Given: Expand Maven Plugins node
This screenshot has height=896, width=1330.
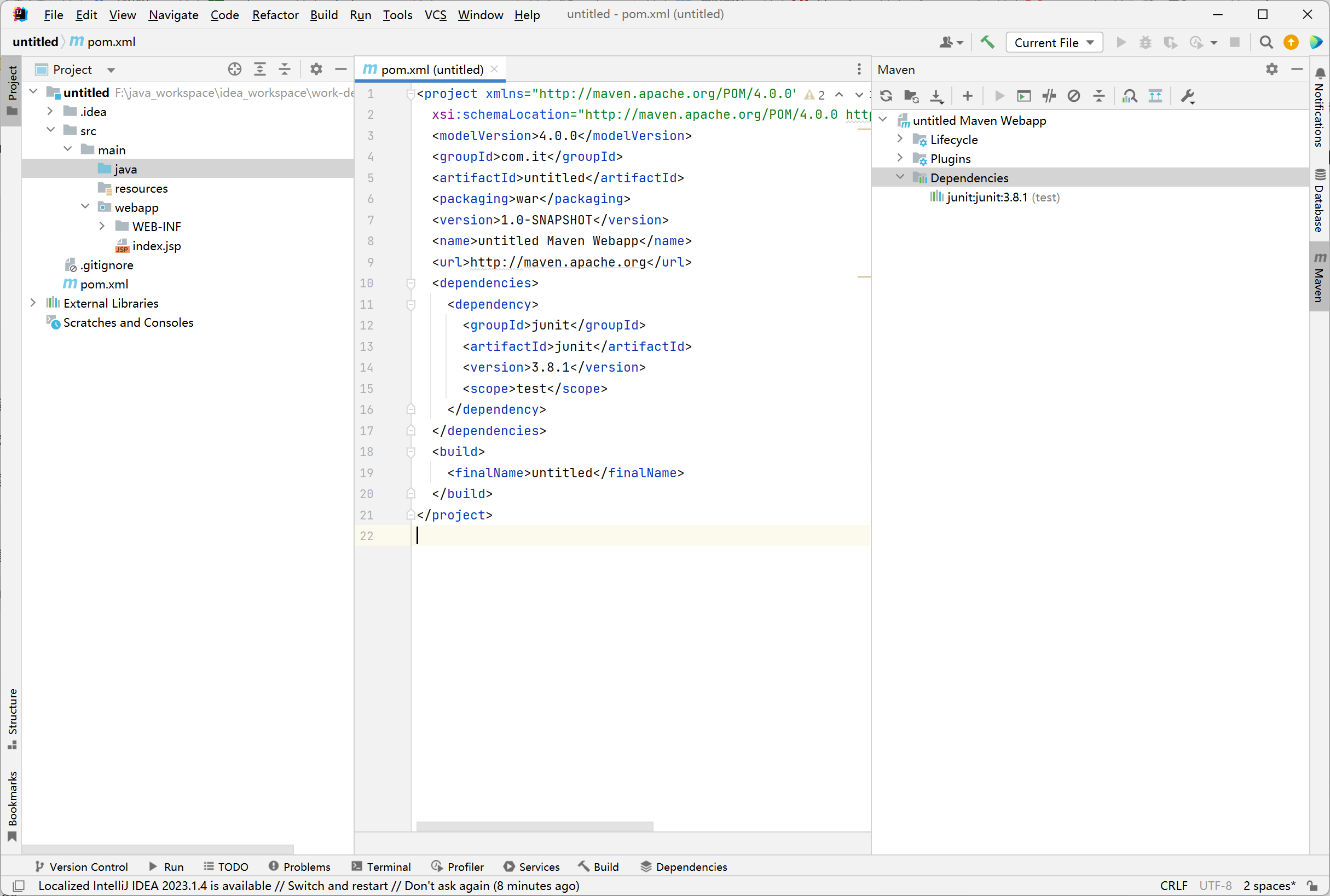Looking at the screenshot, I should coord(900,158).
